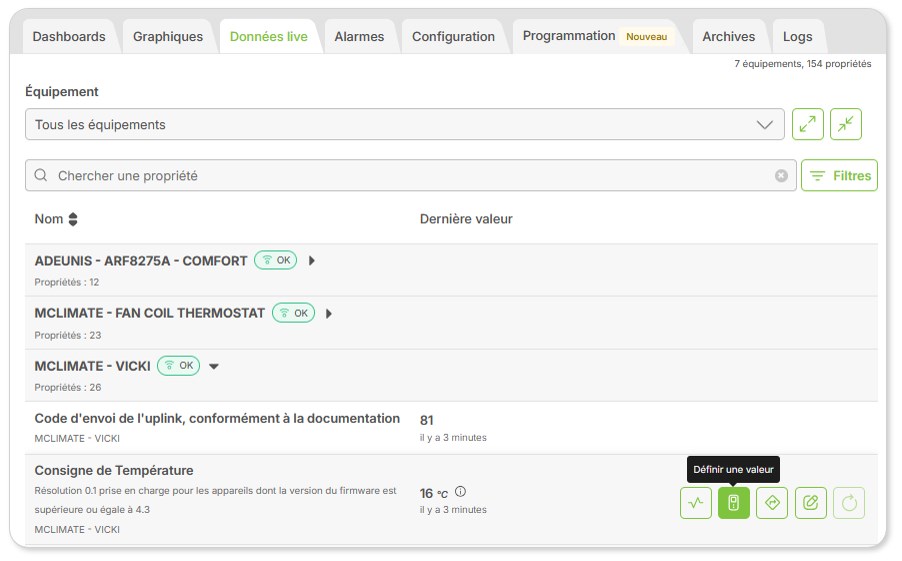The width and height of the screenshot is (902, 561).
Task: Click Propriétés : 12 text
Action: coord(67,282)
